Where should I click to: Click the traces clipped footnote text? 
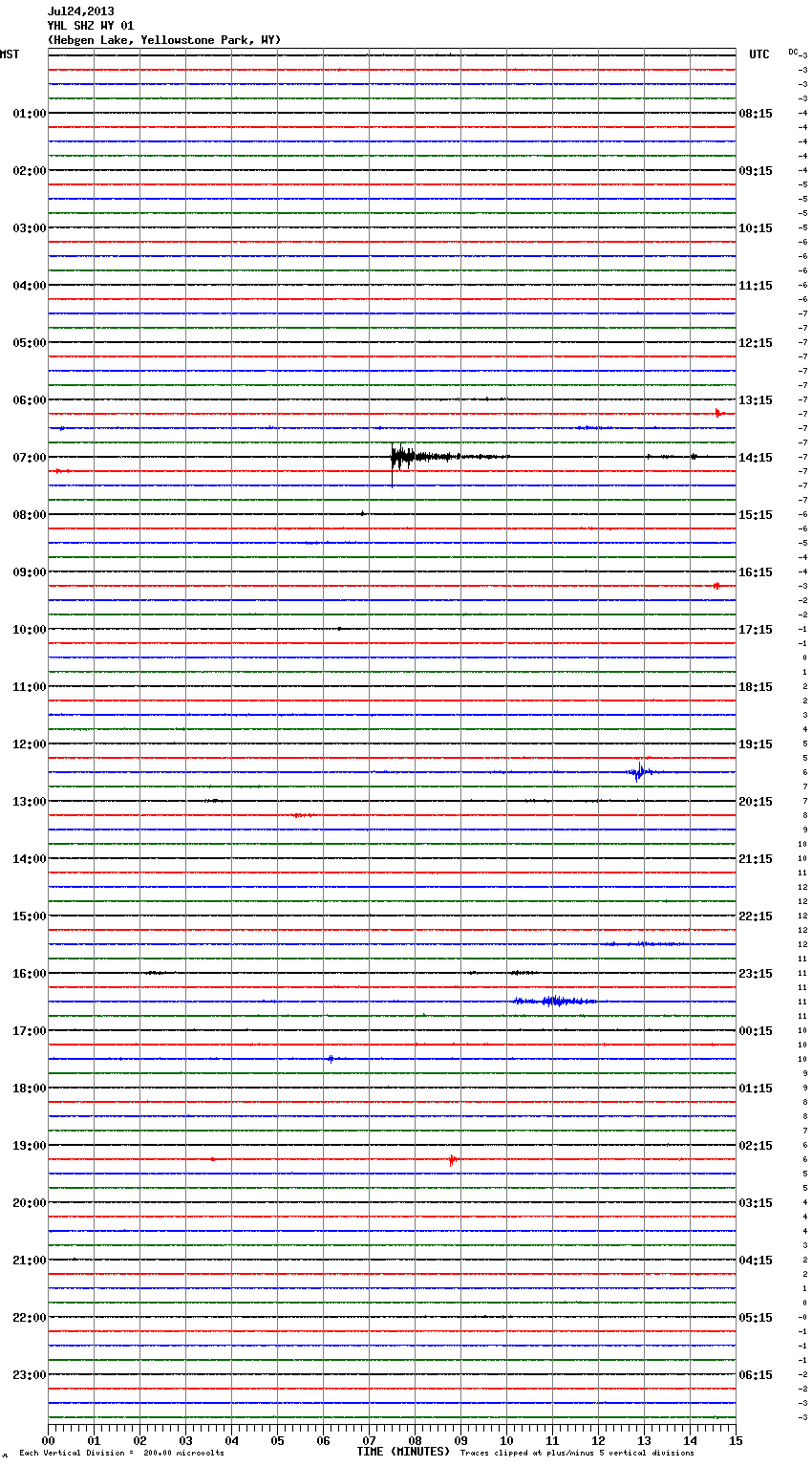[x=577, y=1453]
